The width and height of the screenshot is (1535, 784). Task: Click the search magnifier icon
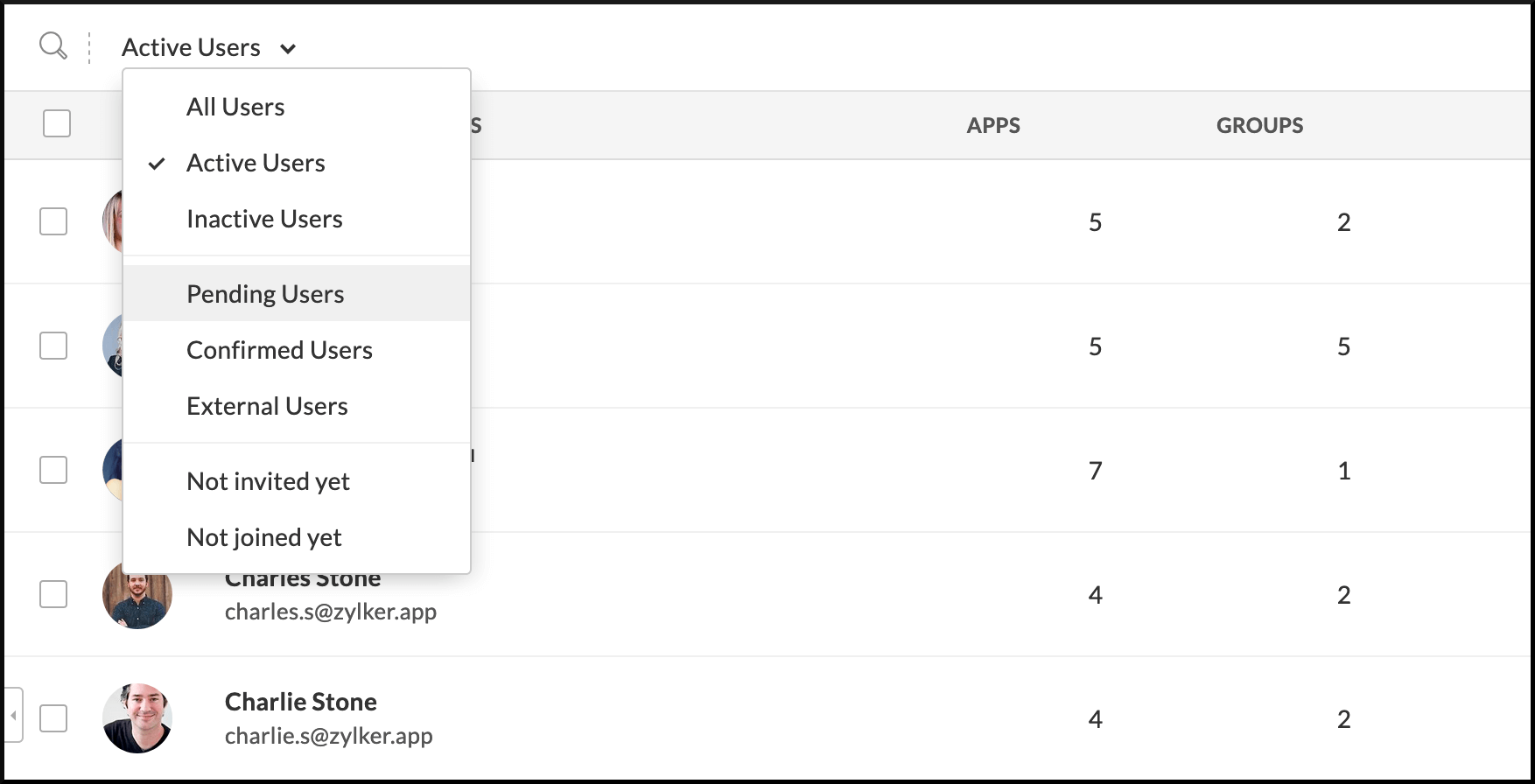53,45
